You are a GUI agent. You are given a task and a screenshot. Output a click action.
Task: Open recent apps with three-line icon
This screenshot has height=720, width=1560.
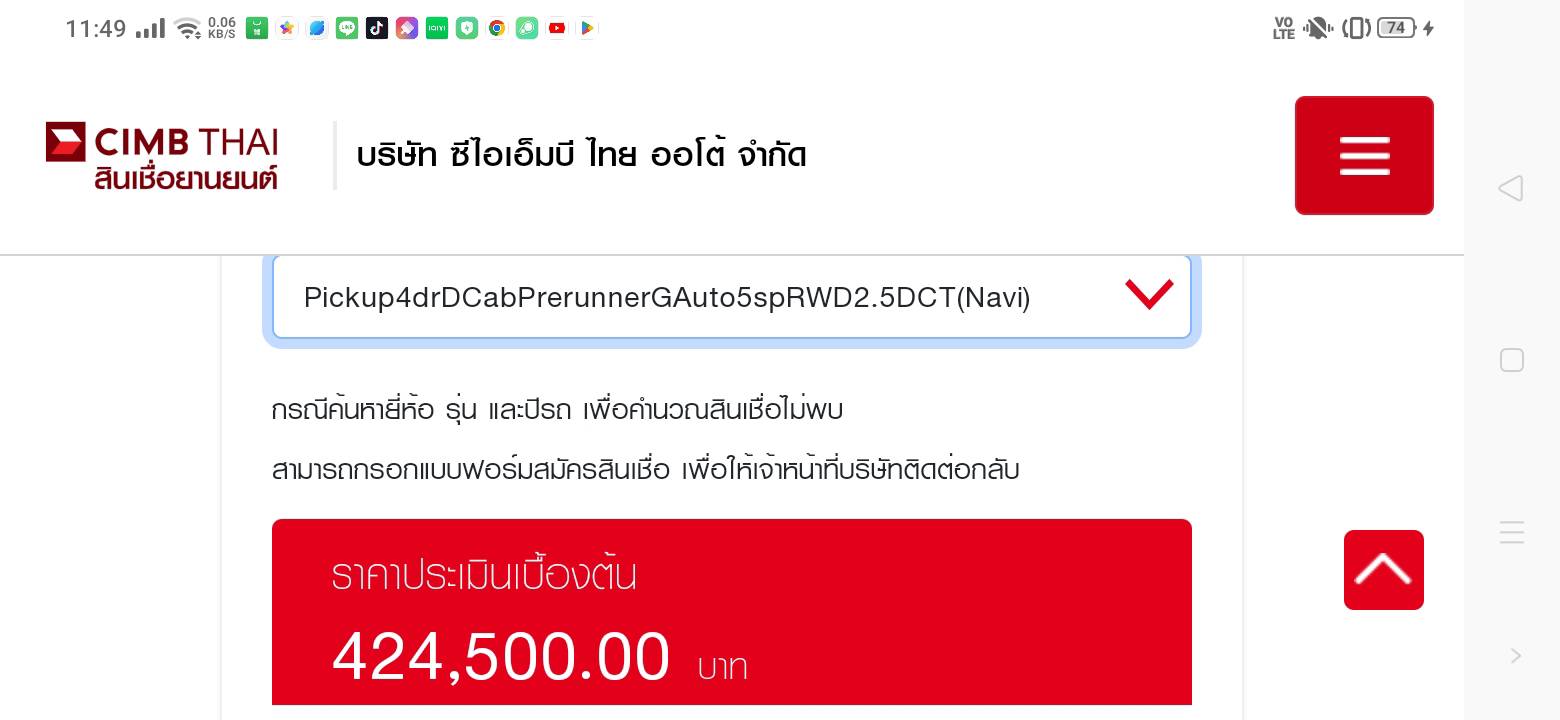(1511, 532)
